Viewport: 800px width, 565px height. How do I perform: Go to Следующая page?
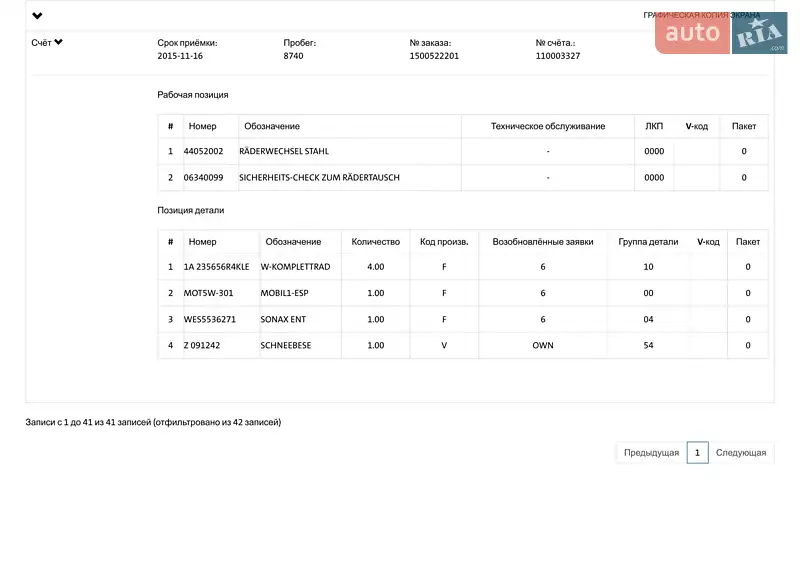tap(741, 453)
